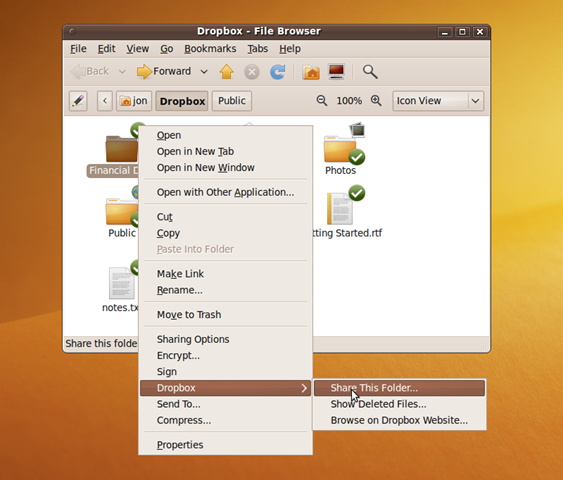This screenshot has width=563, height=480.
Task: Choose Open with Other Application
Action: (225, 192)
